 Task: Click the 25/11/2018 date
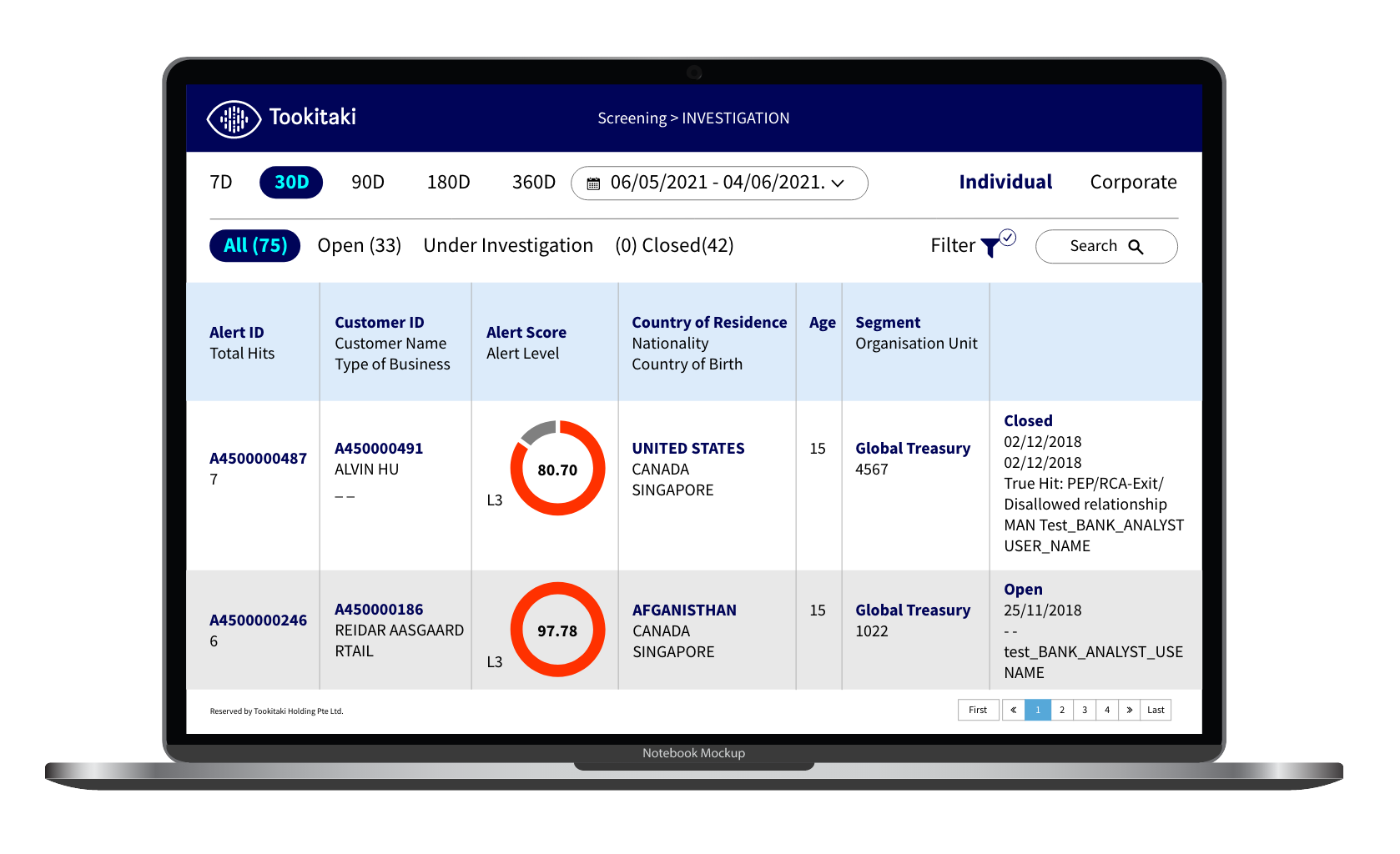[x=1042, y=610]
